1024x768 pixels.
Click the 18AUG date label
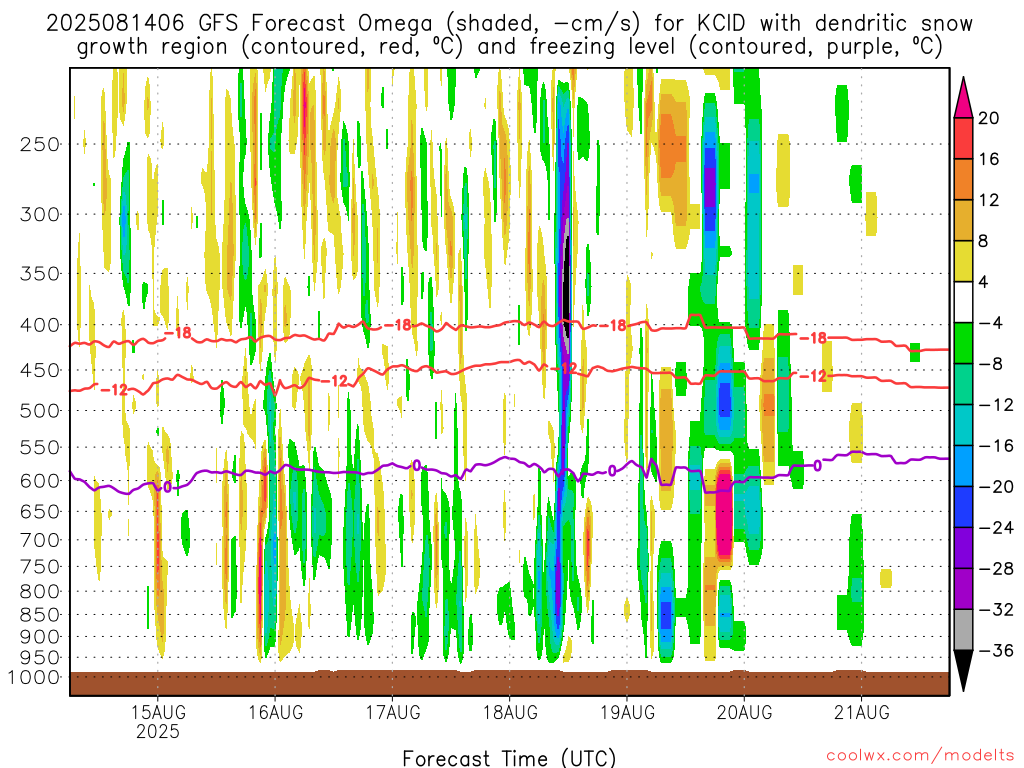coord(510,712)
